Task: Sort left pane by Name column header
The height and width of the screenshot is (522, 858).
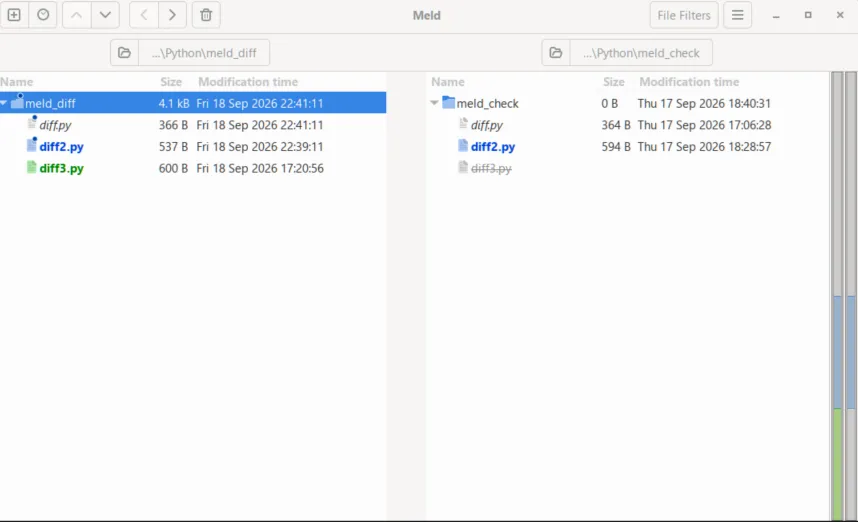Action: tap(16, 82)
